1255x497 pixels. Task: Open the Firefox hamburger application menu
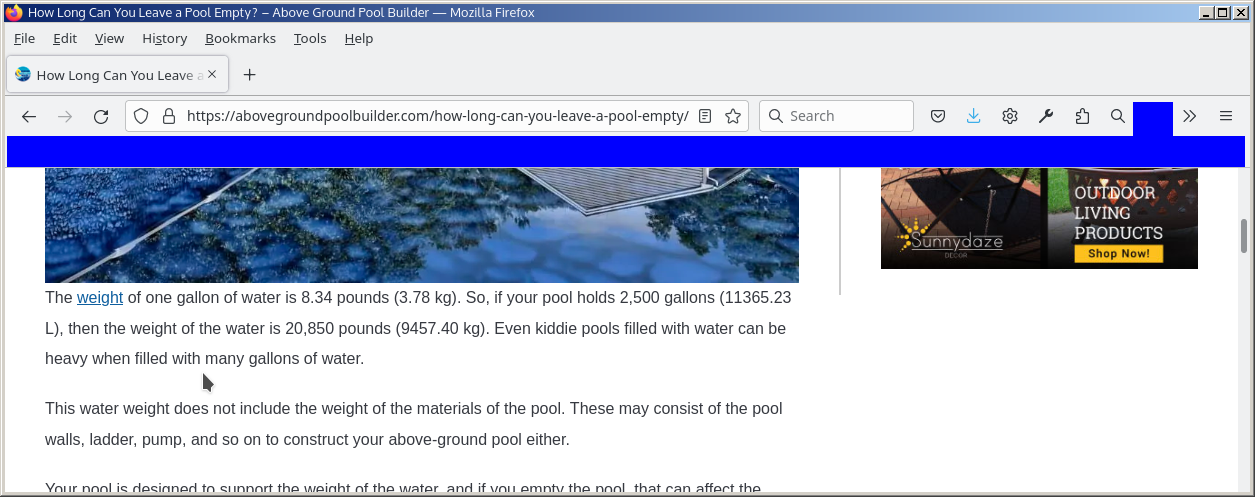pyautogui.click(x=1226, y=116)
